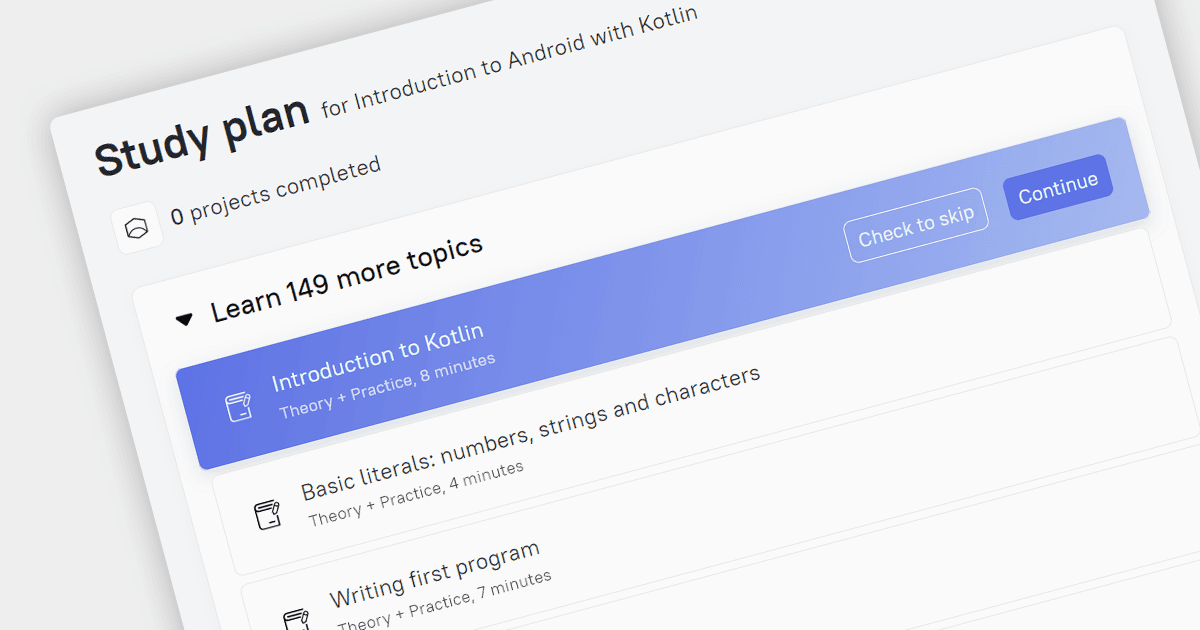Click the Study plan heading
Image resolution: width=1200 pixels, height=630 pixels.
(202, 139)
